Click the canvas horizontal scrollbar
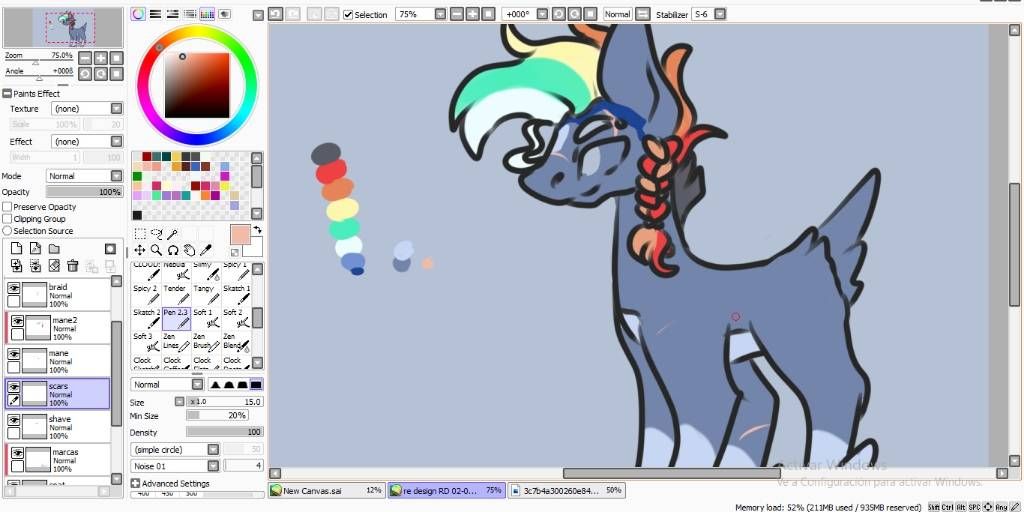1024x512 pixels. [x=671, y=473]
